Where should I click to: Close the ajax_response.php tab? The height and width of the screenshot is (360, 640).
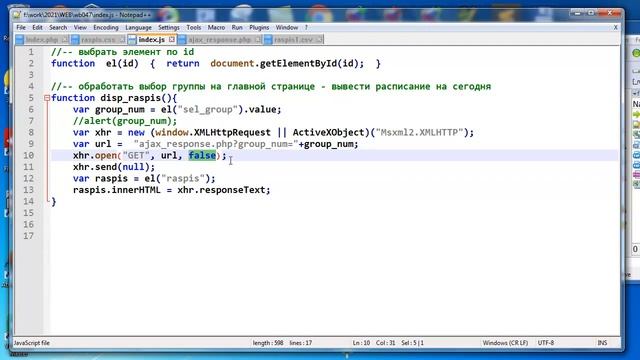(258, 40)
